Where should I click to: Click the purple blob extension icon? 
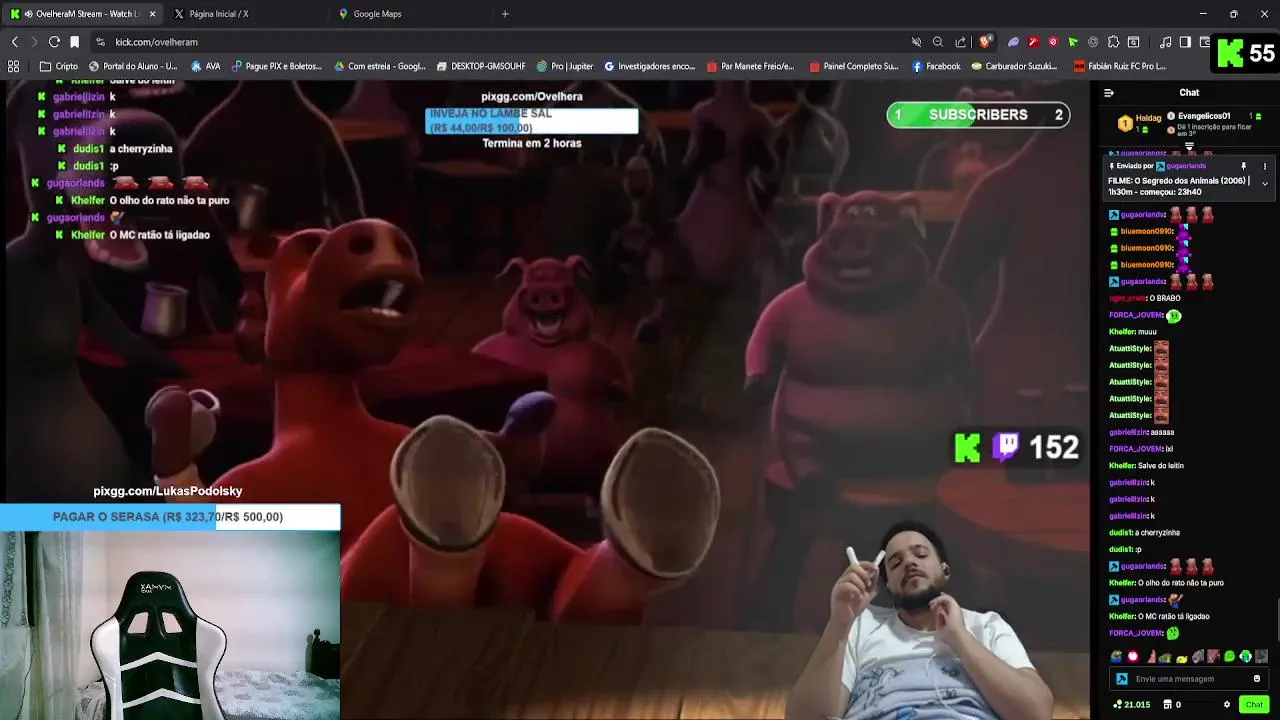pos(1013,42)
